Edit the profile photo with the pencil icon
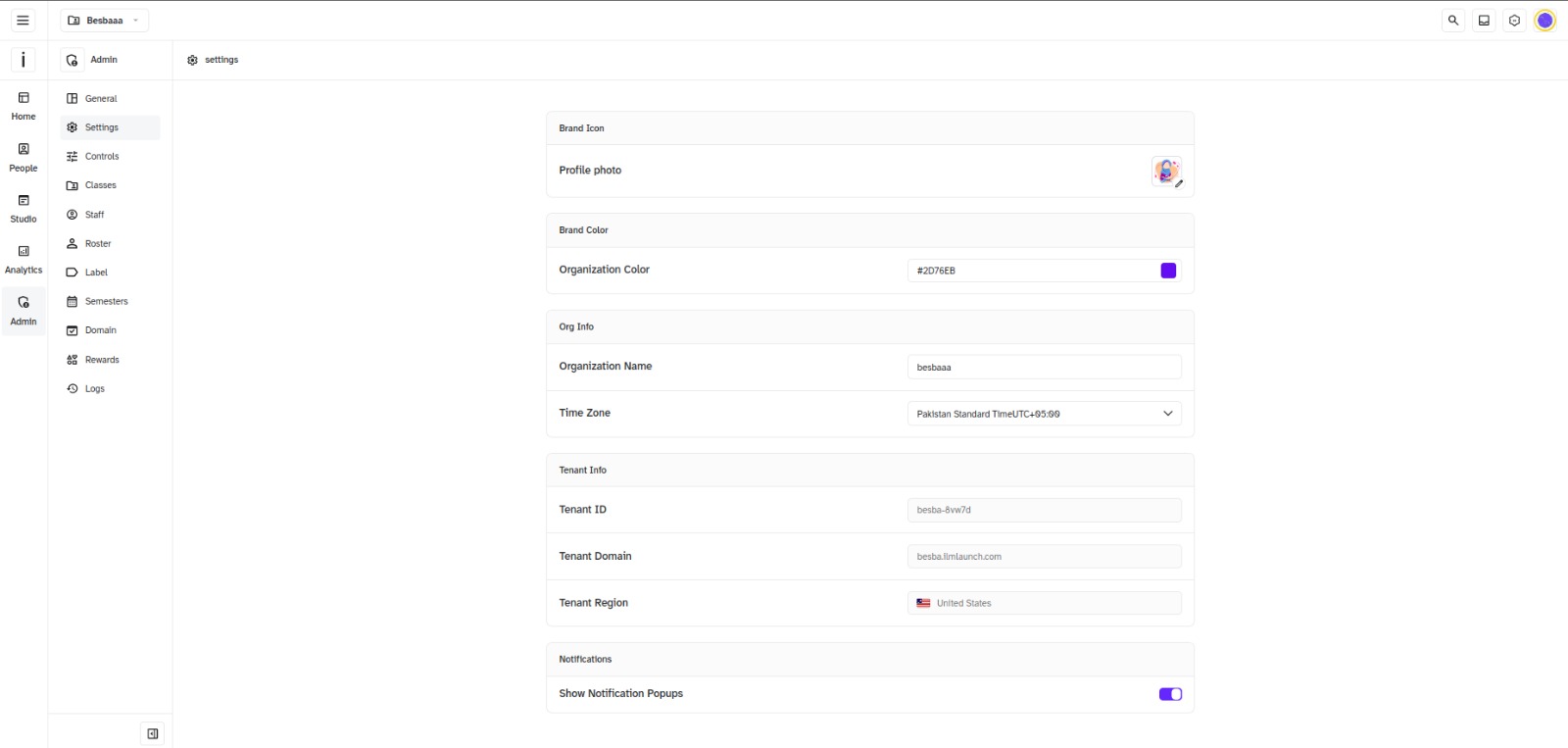 click(1179, 183)
